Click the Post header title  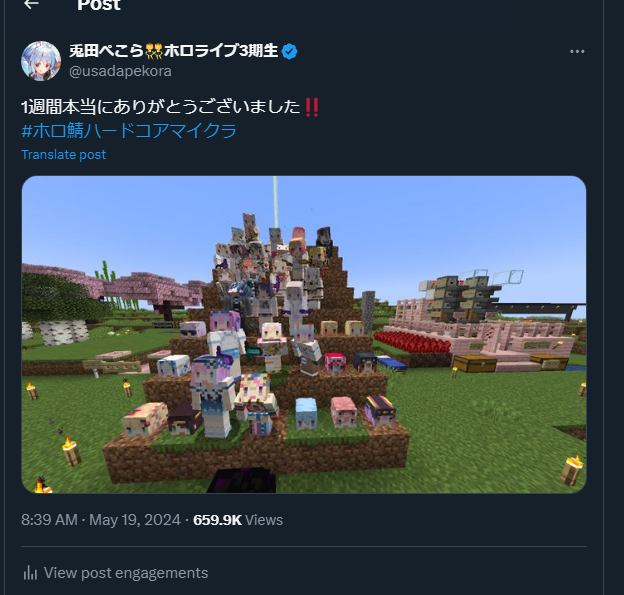99,5
